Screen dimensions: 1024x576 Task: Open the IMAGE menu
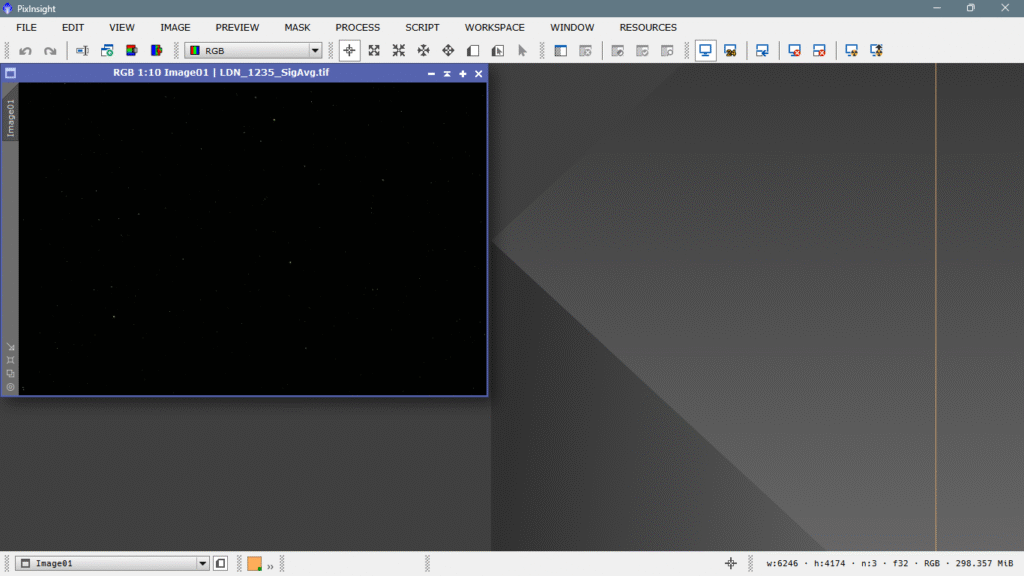(175, 27)
